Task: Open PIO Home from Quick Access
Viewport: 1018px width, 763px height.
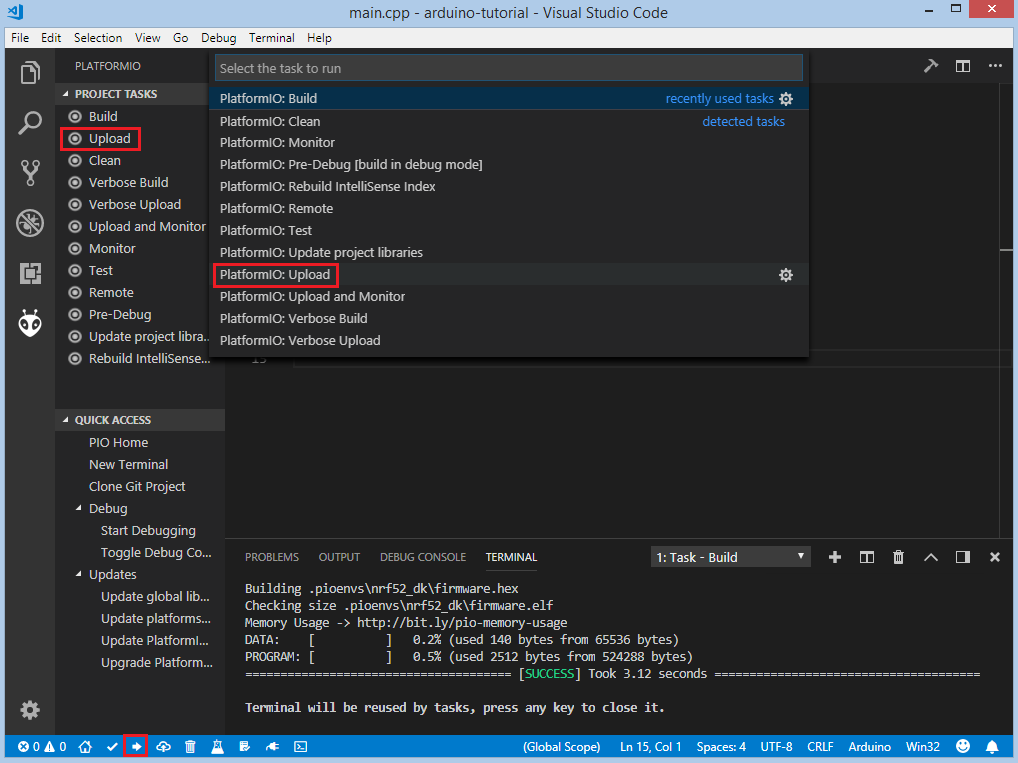Action: (118, 442)
